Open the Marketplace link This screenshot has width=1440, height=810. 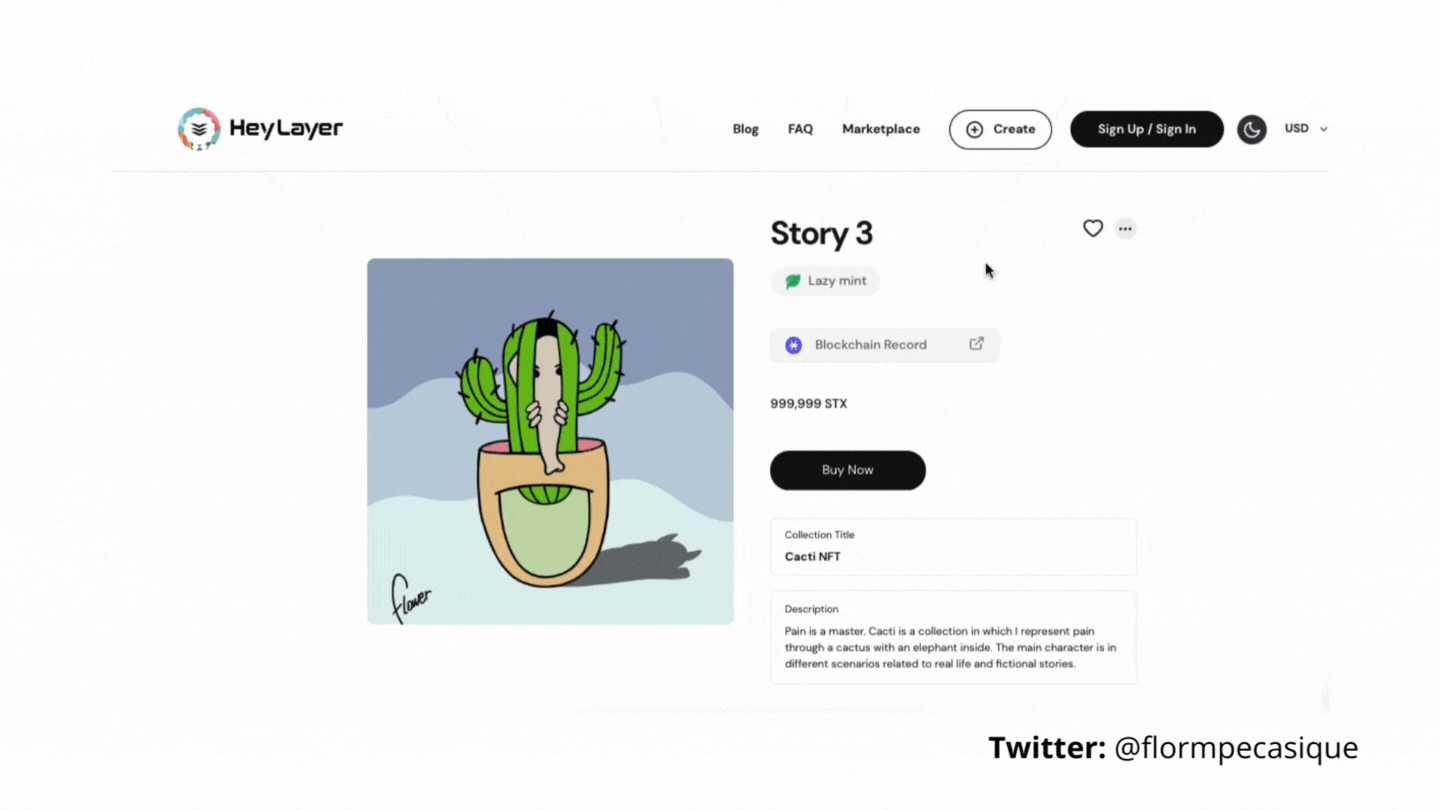[881, 129]
